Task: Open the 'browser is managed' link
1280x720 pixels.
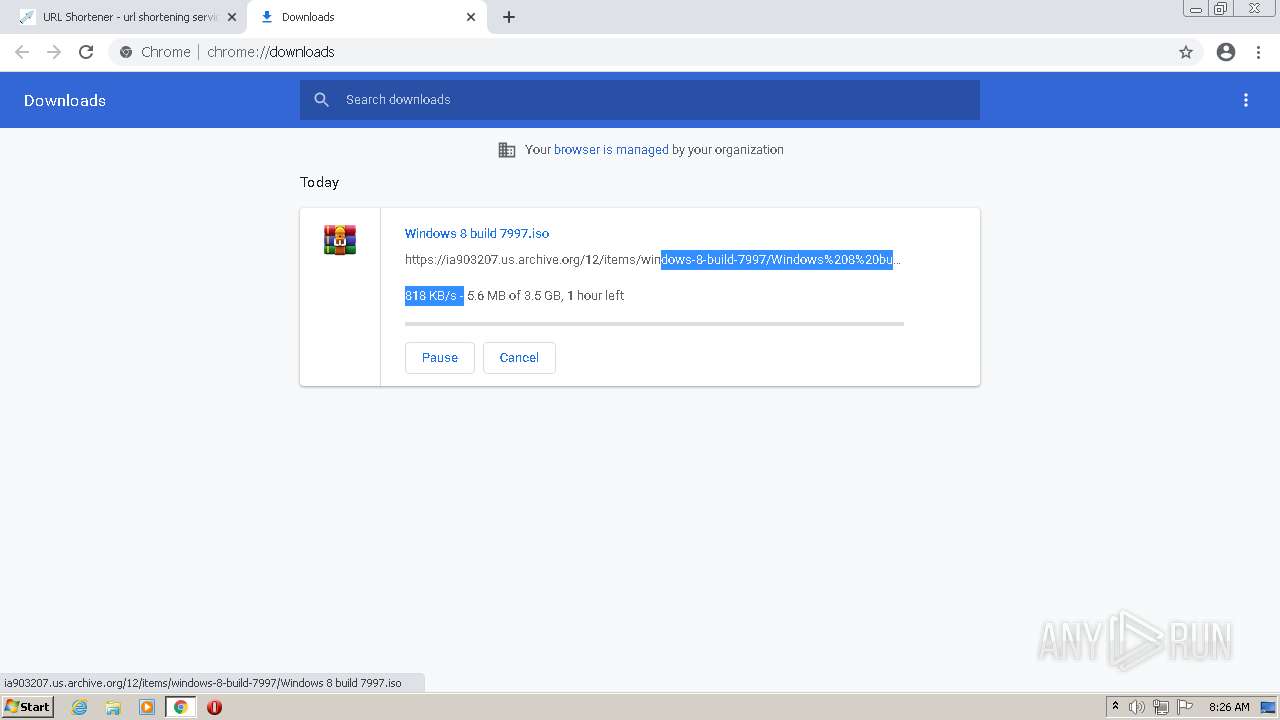Action: pos(611,150)
